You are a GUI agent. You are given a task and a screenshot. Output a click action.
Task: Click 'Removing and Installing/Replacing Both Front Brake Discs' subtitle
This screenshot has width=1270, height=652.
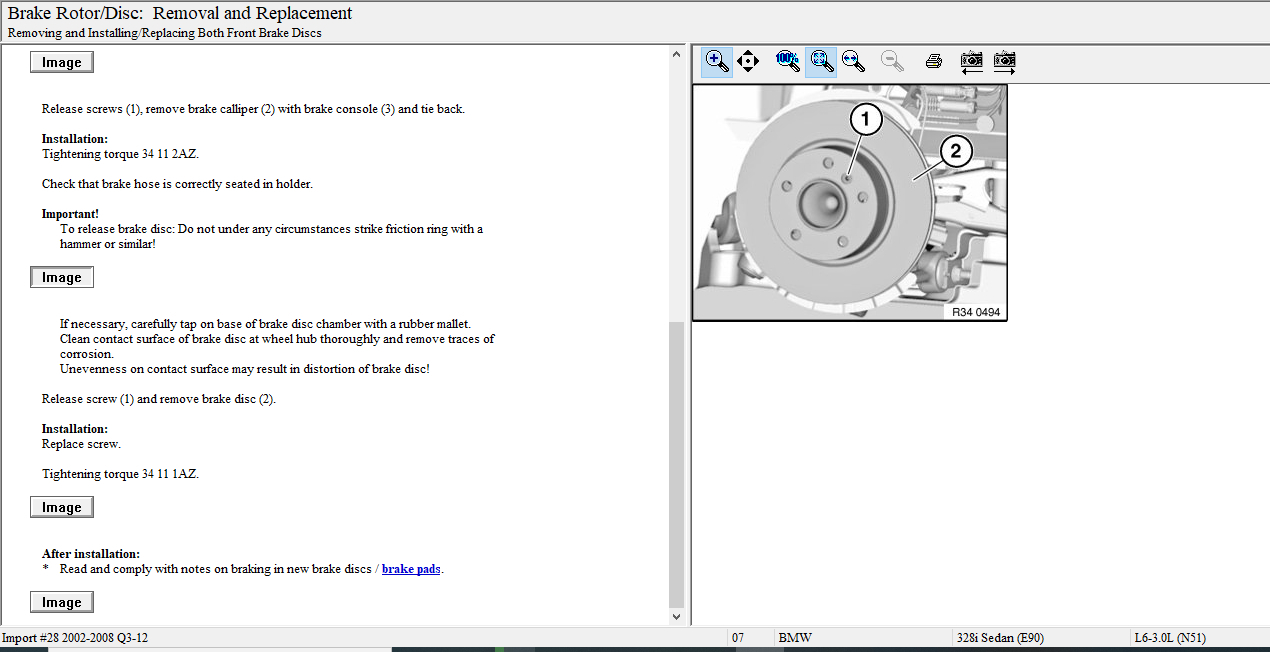(165, 32)
